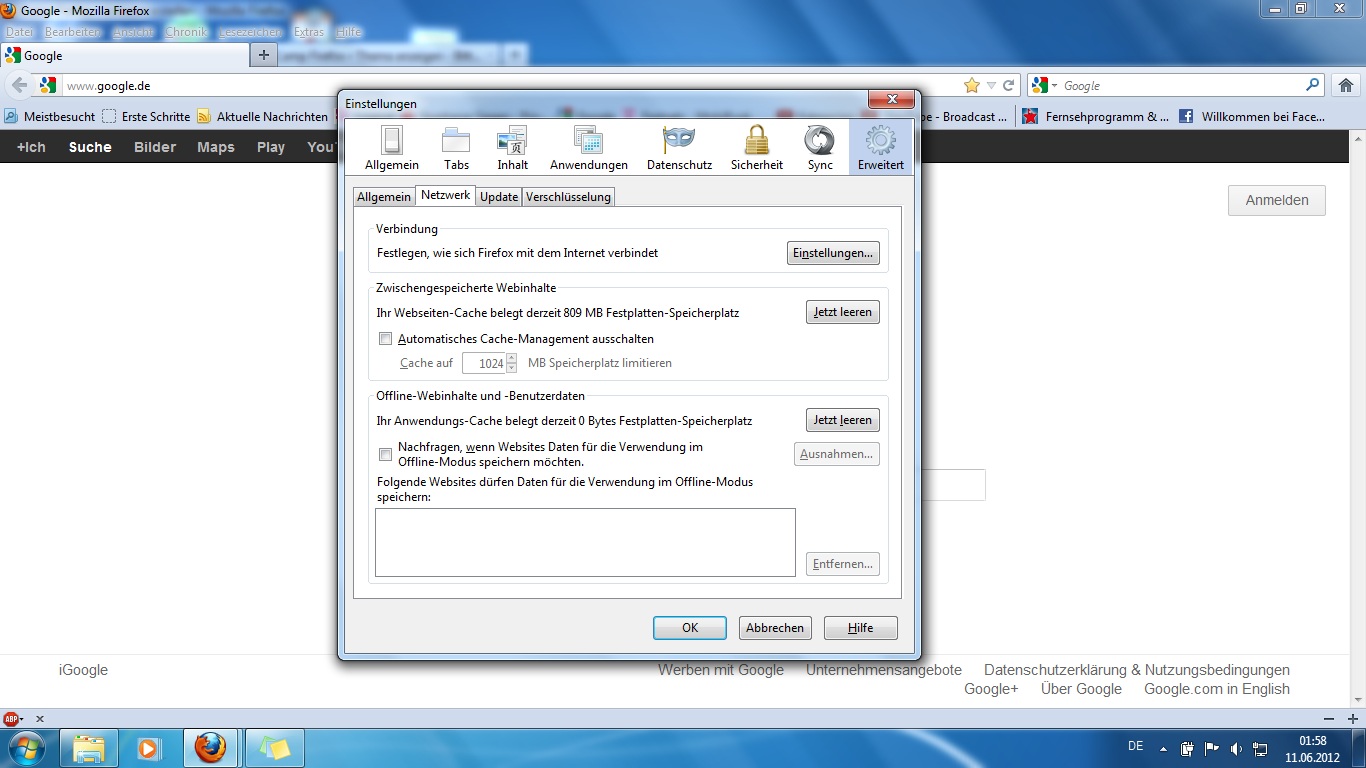1366x768 pixels.
Task: Open the Chronik menu in Firefox
Action: 186,32
